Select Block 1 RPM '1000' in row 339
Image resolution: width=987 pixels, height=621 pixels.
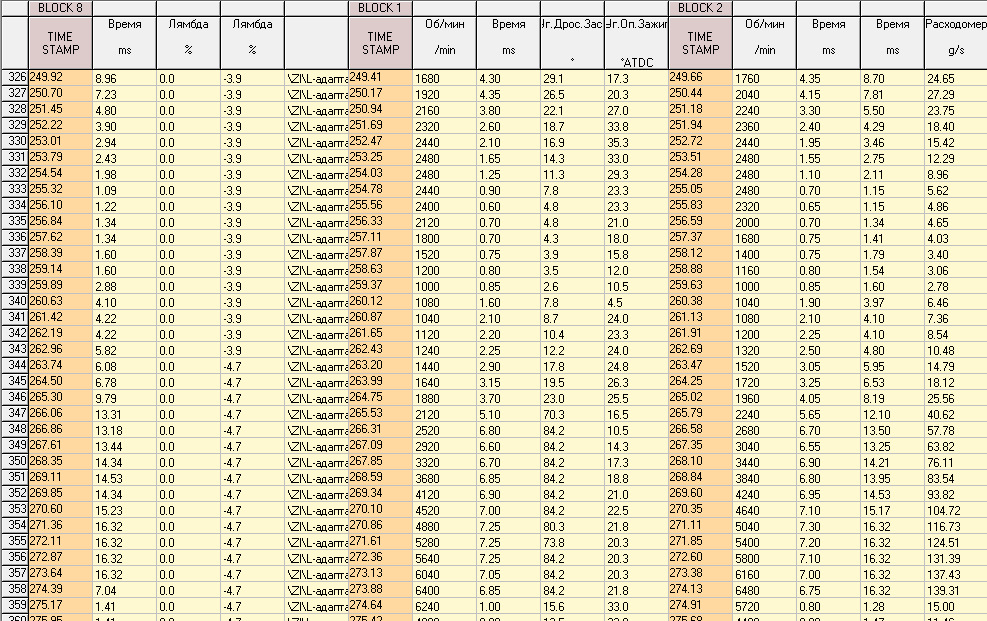pos(444,286)
